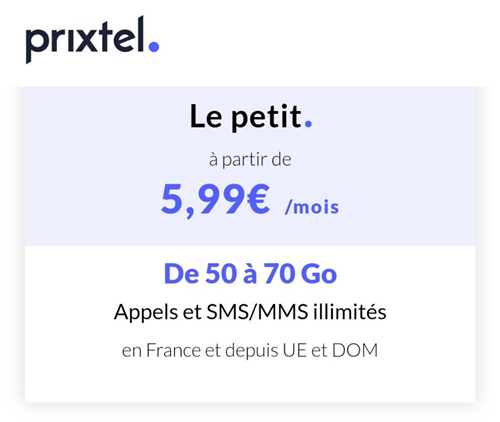Click en France et depuis UE et DOM
Image resolution: width=500 pixels, height=422 pixels.
coord(250,351)
